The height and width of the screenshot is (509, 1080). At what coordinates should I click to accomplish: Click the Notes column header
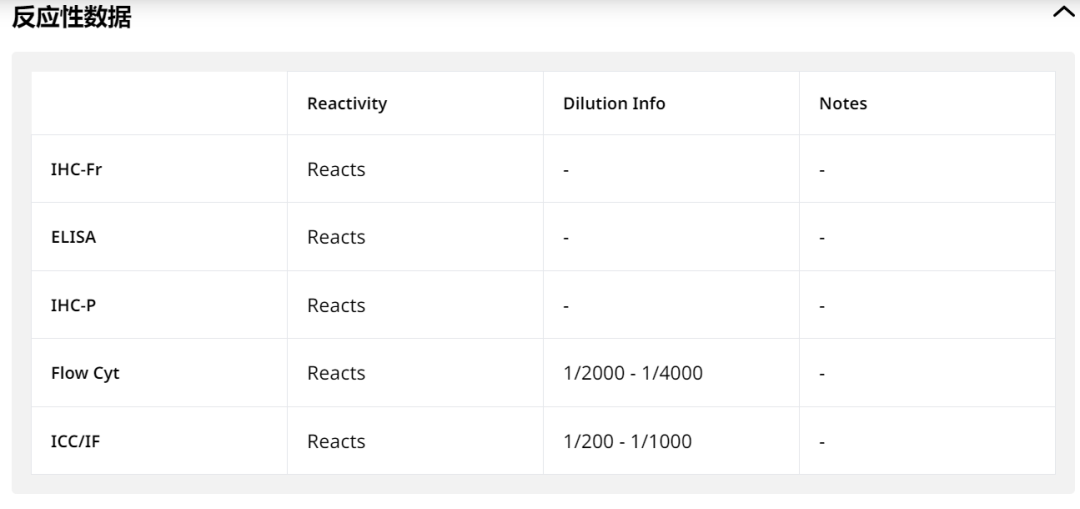[843, 103]
